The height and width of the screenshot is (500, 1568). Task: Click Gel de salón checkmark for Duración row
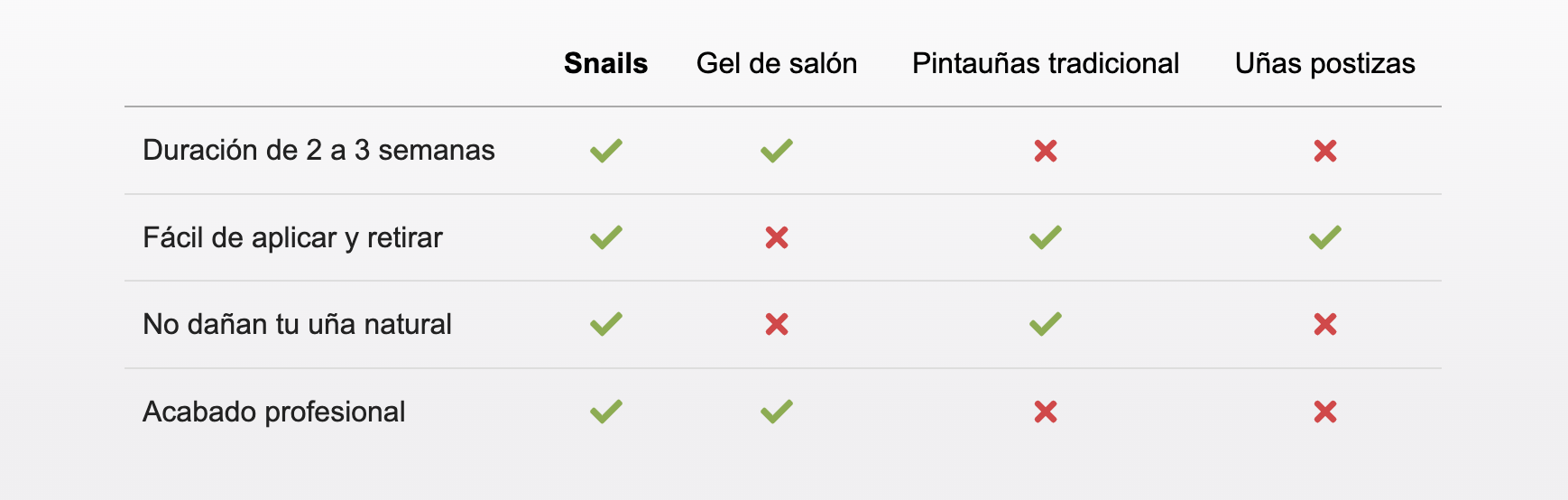[x=777, y=151]
